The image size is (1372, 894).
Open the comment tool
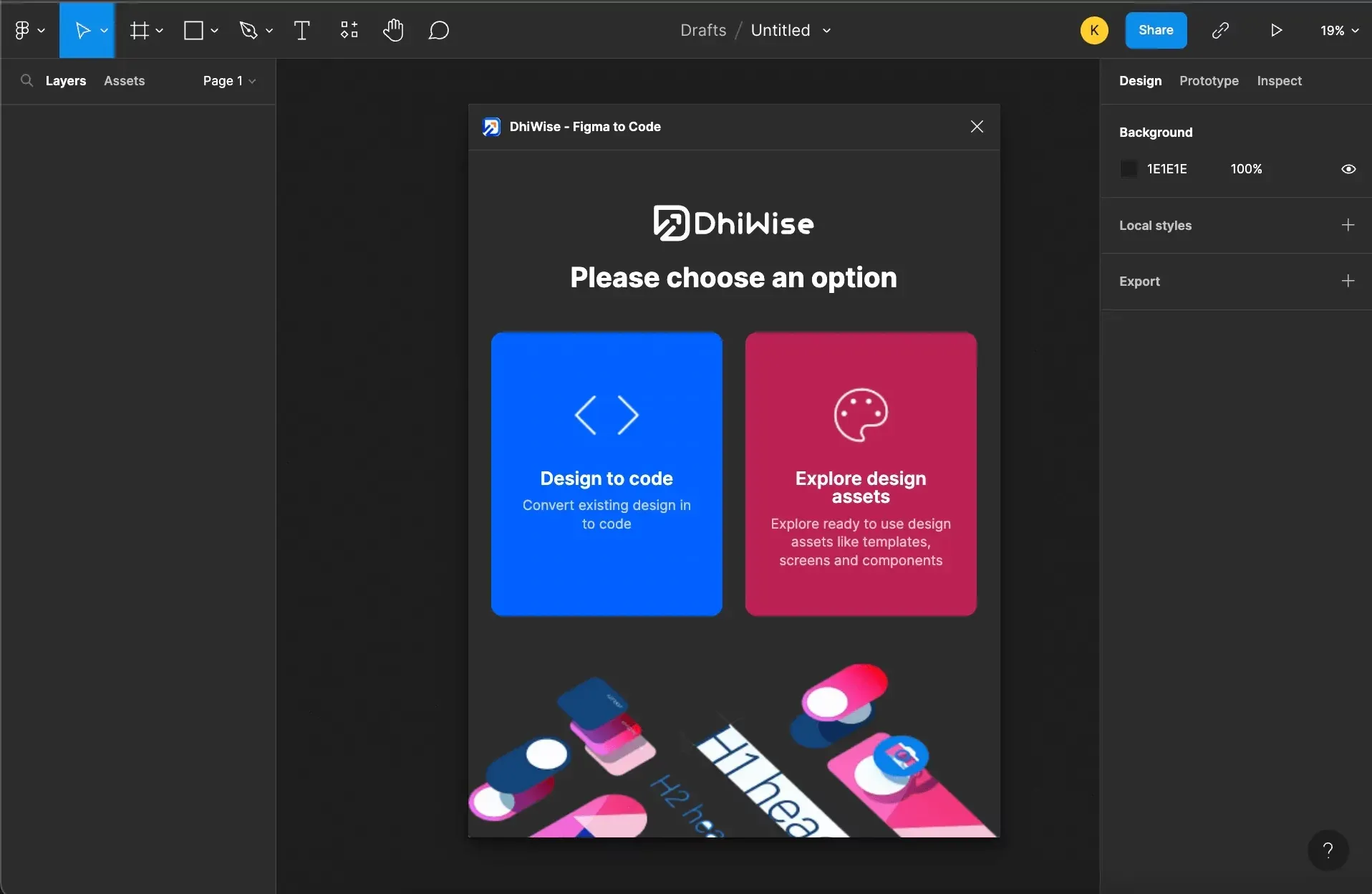(438, 30)
